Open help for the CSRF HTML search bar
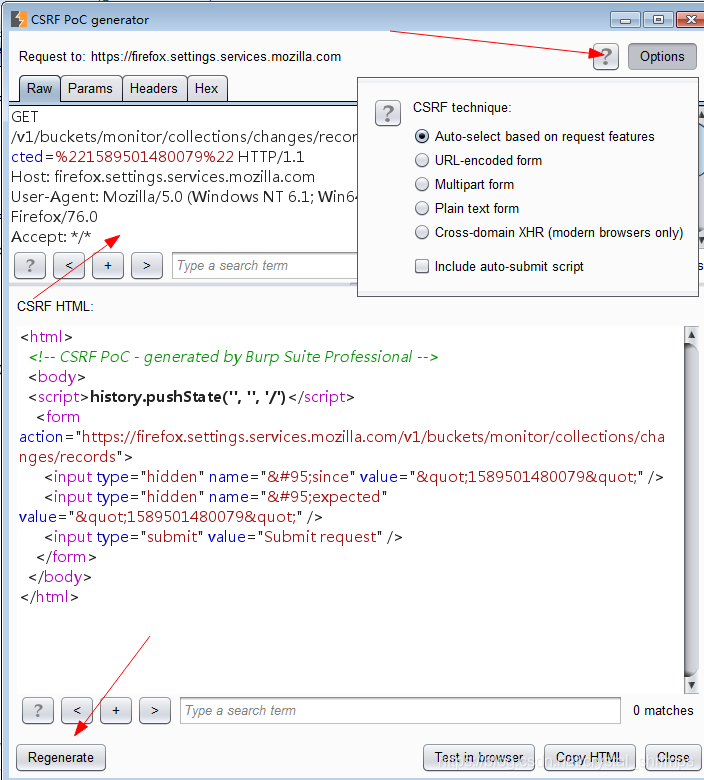 click(38, 710)
